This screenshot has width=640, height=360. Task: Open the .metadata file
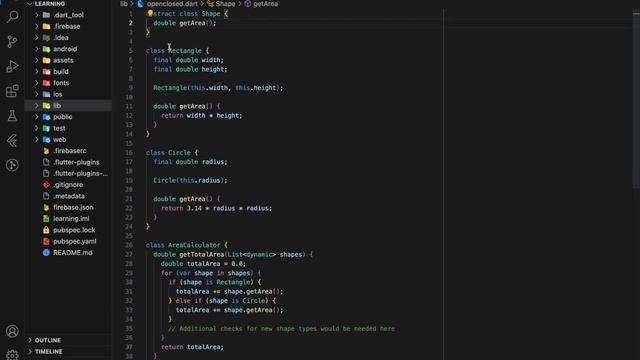tap(69, 196)
